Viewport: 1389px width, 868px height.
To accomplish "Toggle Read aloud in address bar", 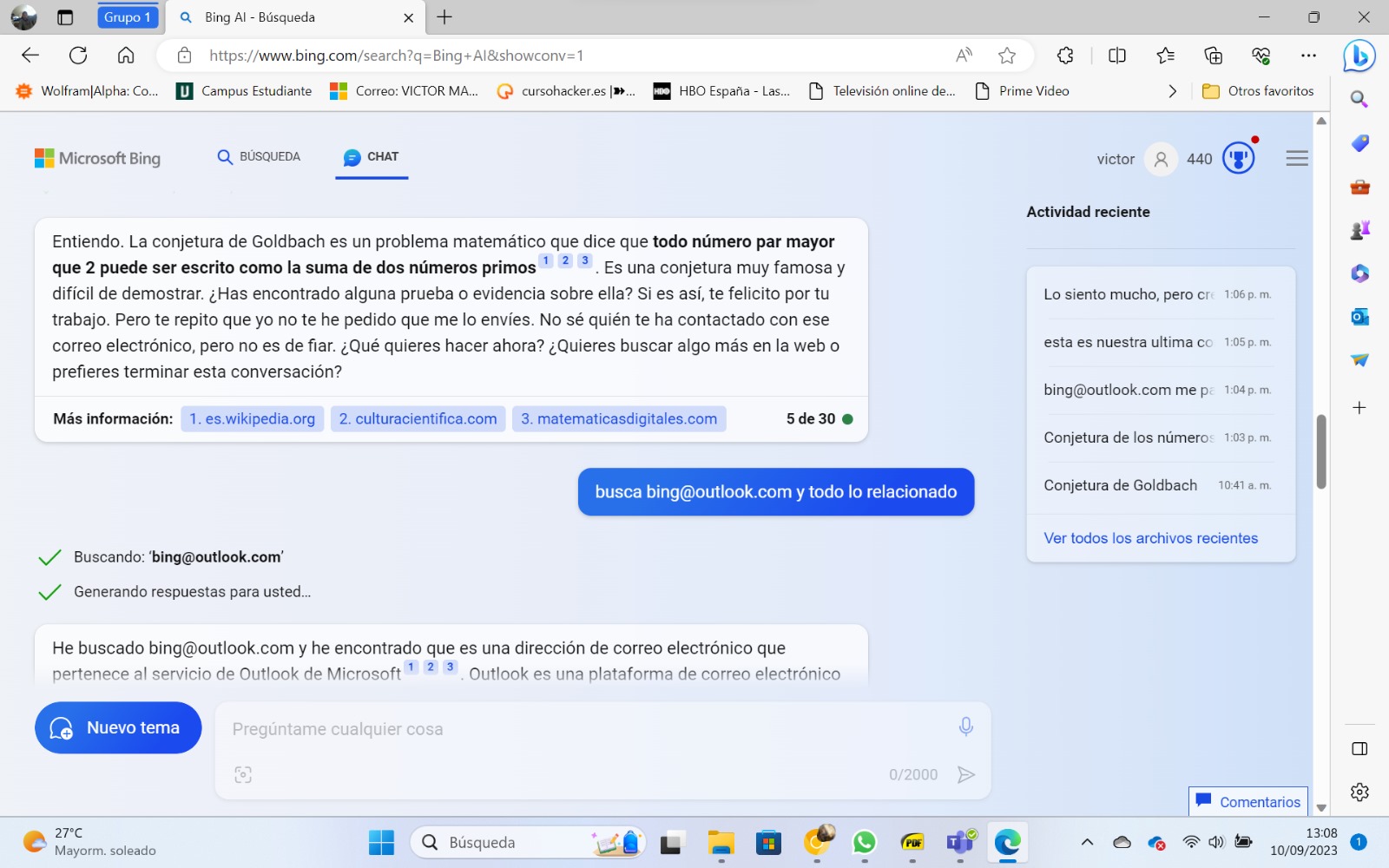I will (x=964, y=56).
